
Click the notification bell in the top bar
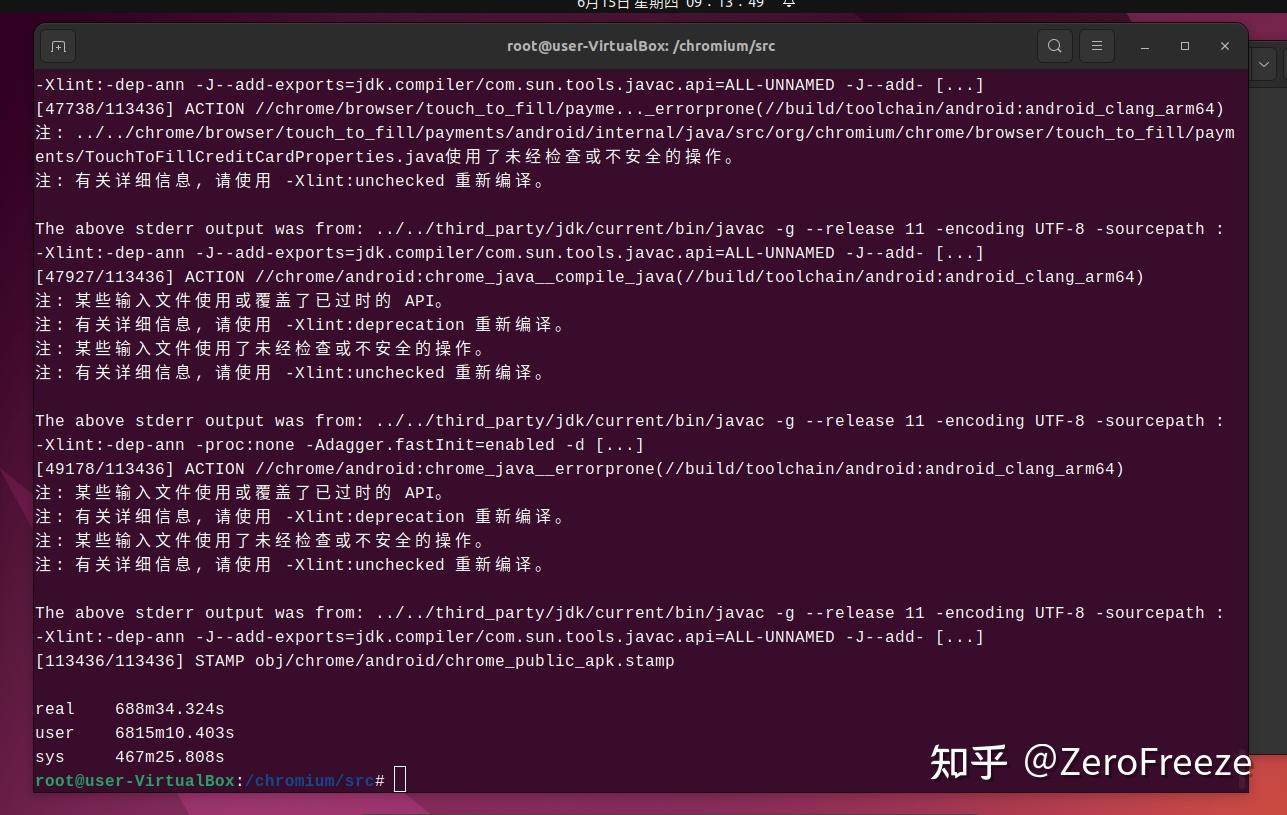point(787,4)
